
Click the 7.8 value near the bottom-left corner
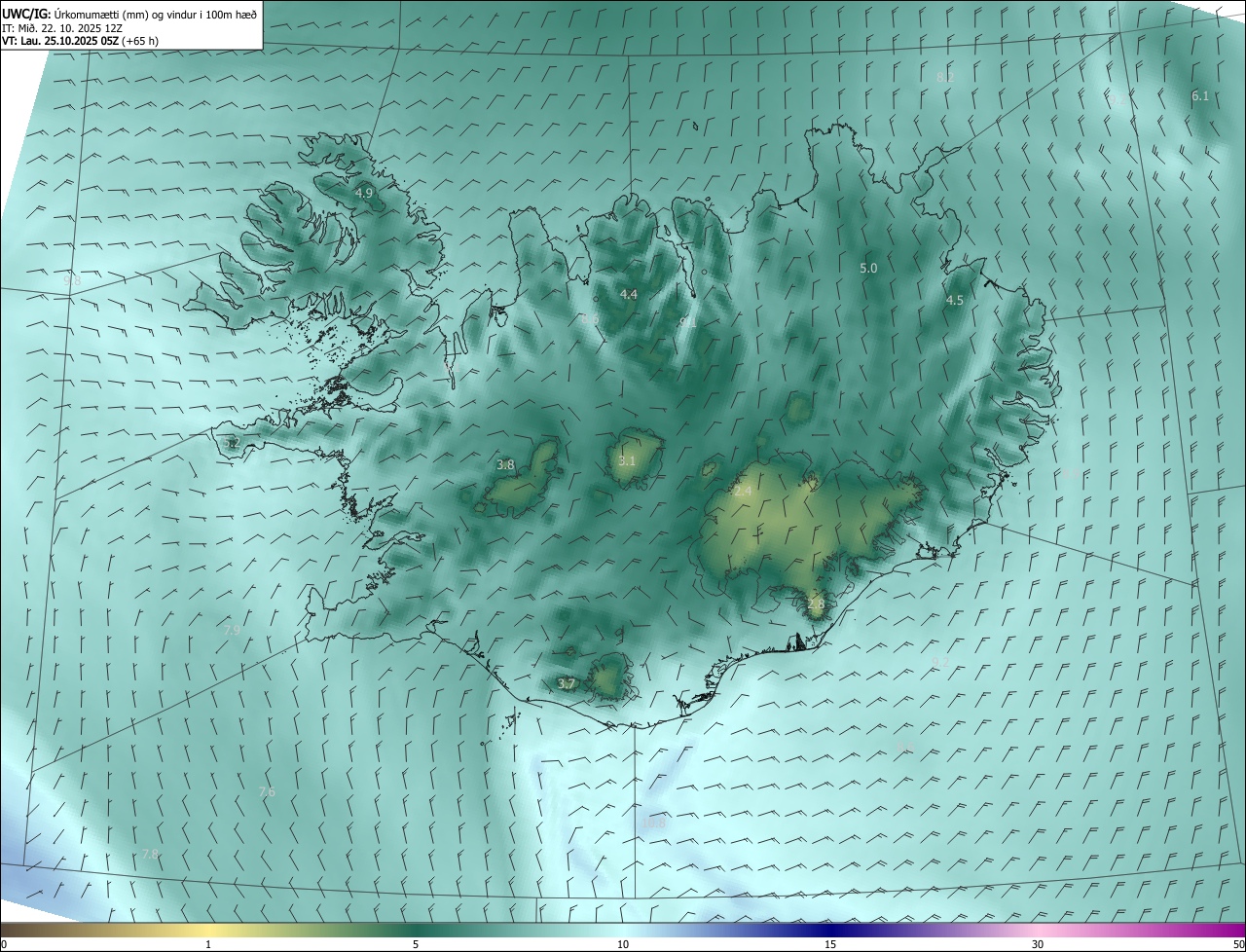pyautogui.click(x=150, y=854)
